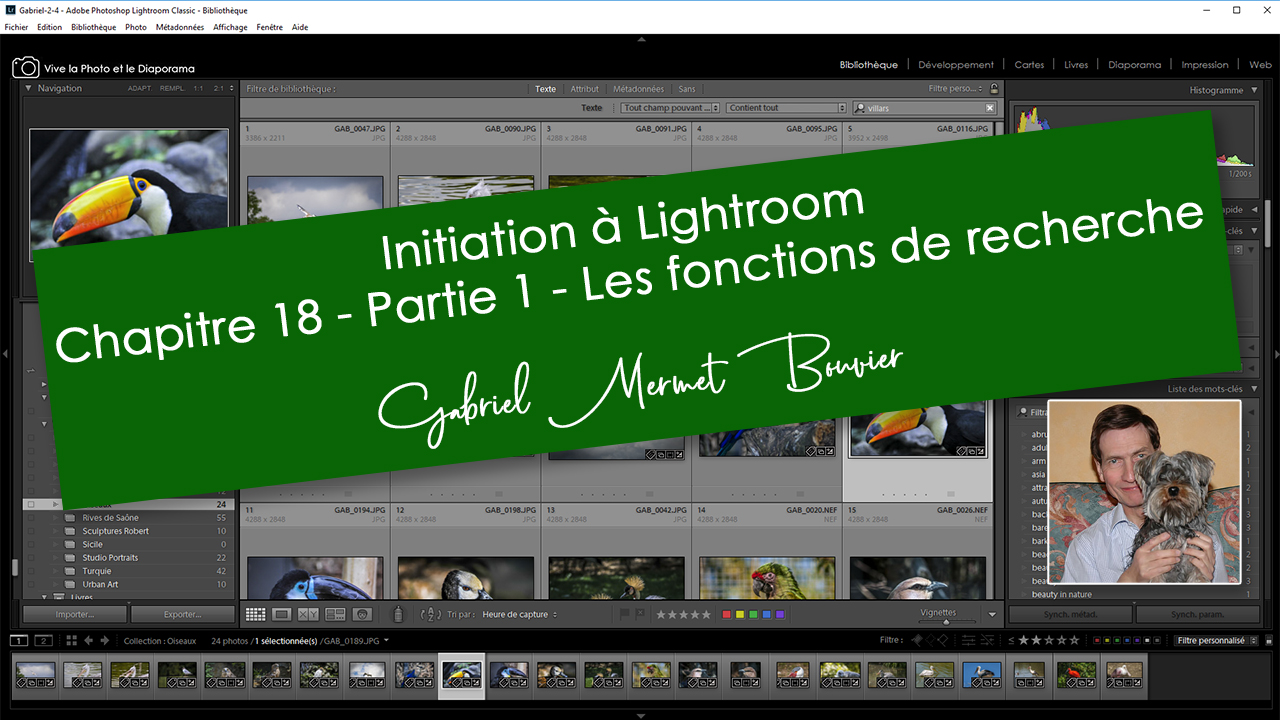Toggle the filter lock icon
1280x720 pixels.
993,89
